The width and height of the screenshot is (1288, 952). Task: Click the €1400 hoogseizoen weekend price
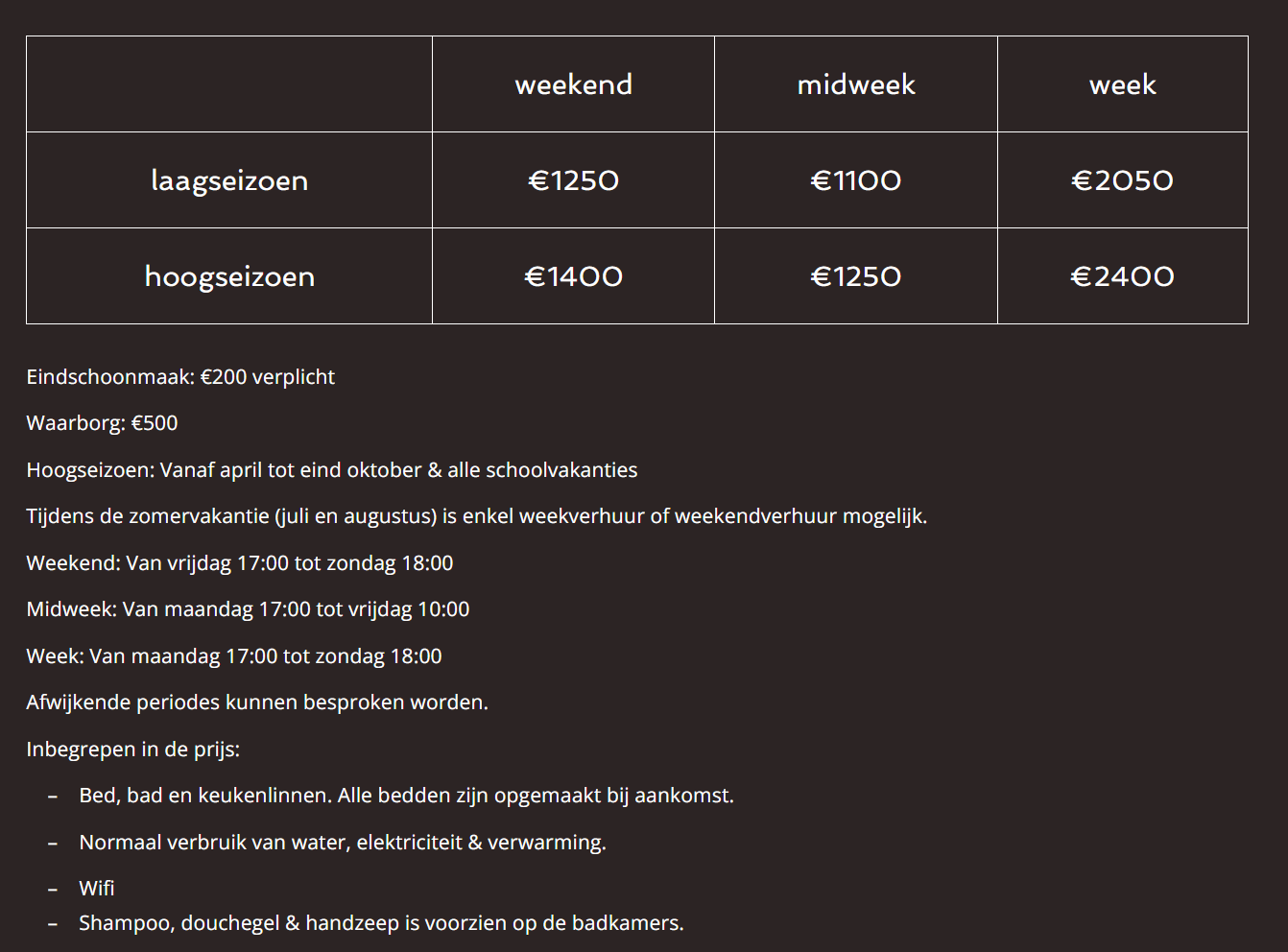click(573, 276)
